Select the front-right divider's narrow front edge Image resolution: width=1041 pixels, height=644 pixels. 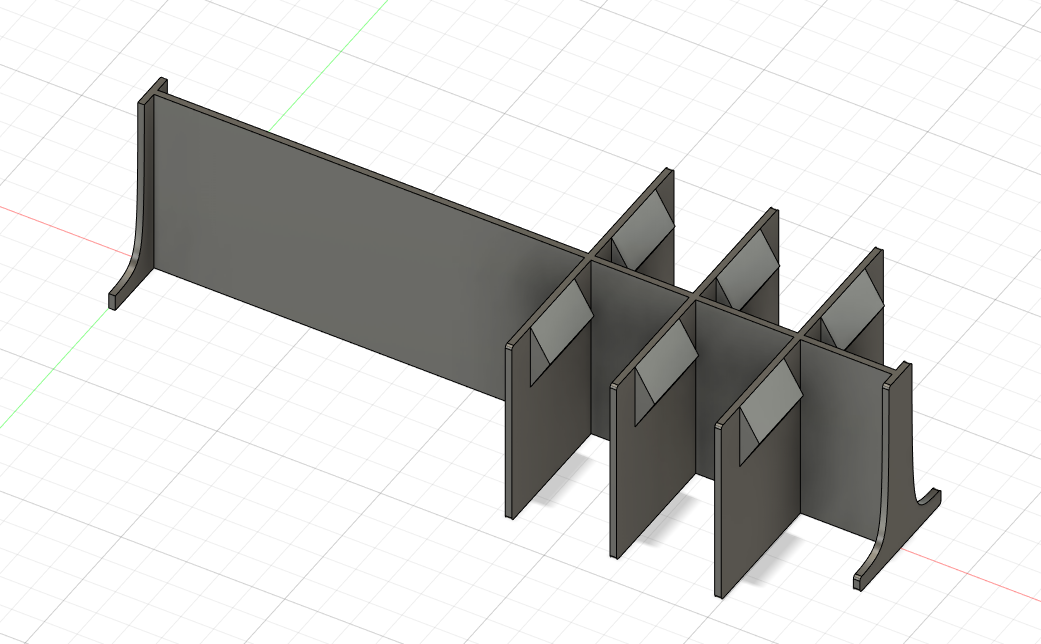point(718,510)
